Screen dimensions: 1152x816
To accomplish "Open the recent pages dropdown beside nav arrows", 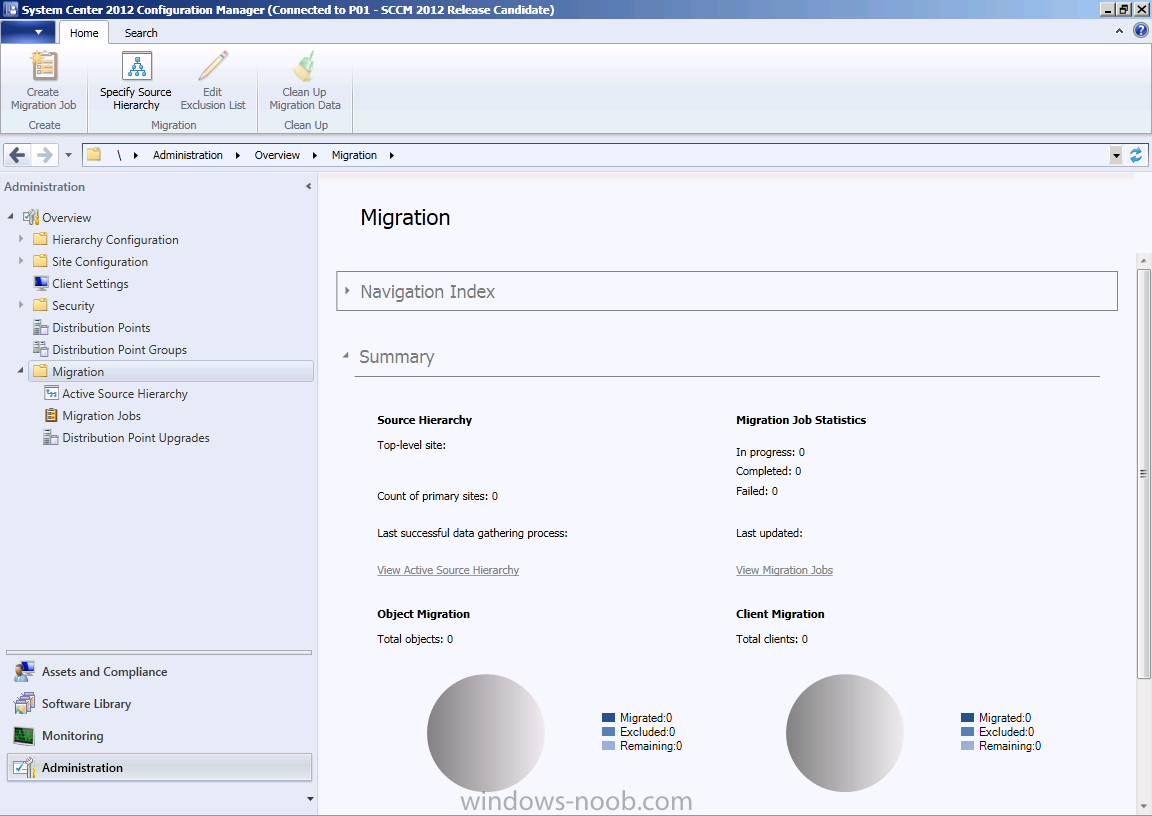I will pyautogui.click(x=68, y=155).
